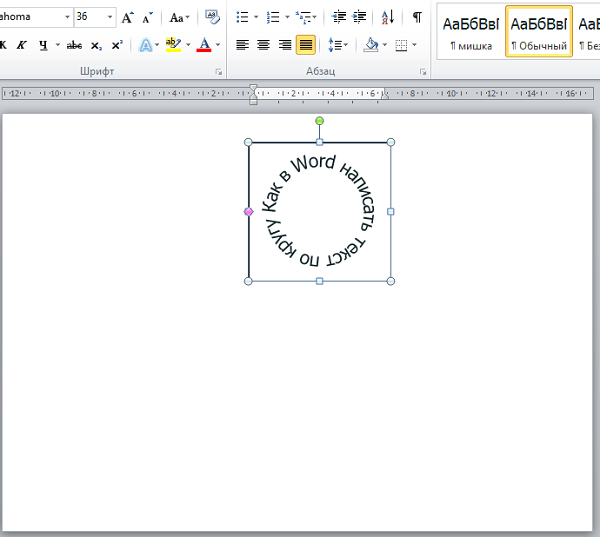
Task: Select the мишка style
Action: (471, 31)
